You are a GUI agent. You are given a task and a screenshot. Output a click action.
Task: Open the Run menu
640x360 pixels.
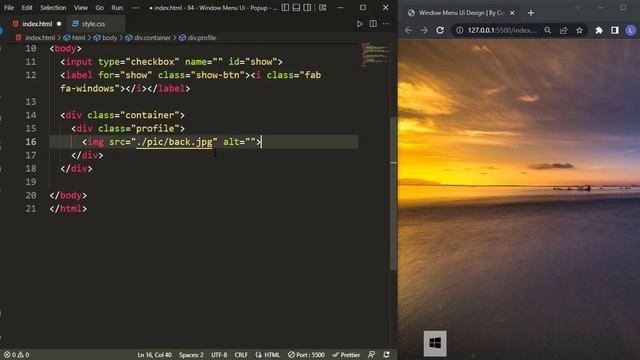click(117, 7)
